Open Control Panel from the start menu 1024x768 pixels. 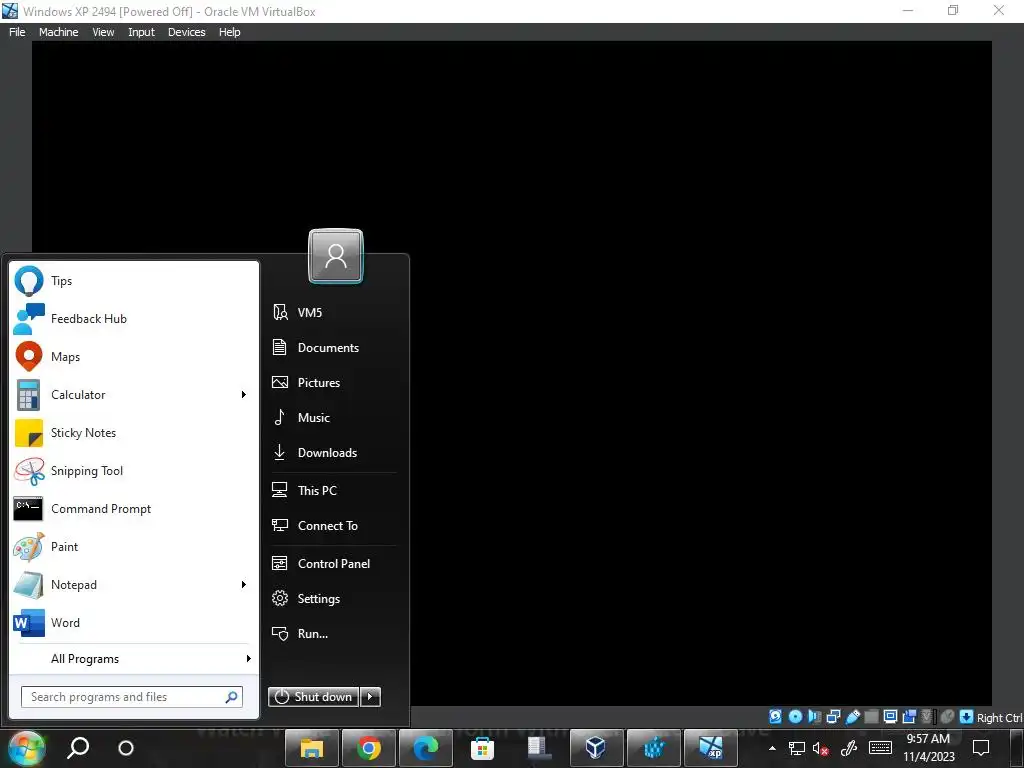click(334, 564)
